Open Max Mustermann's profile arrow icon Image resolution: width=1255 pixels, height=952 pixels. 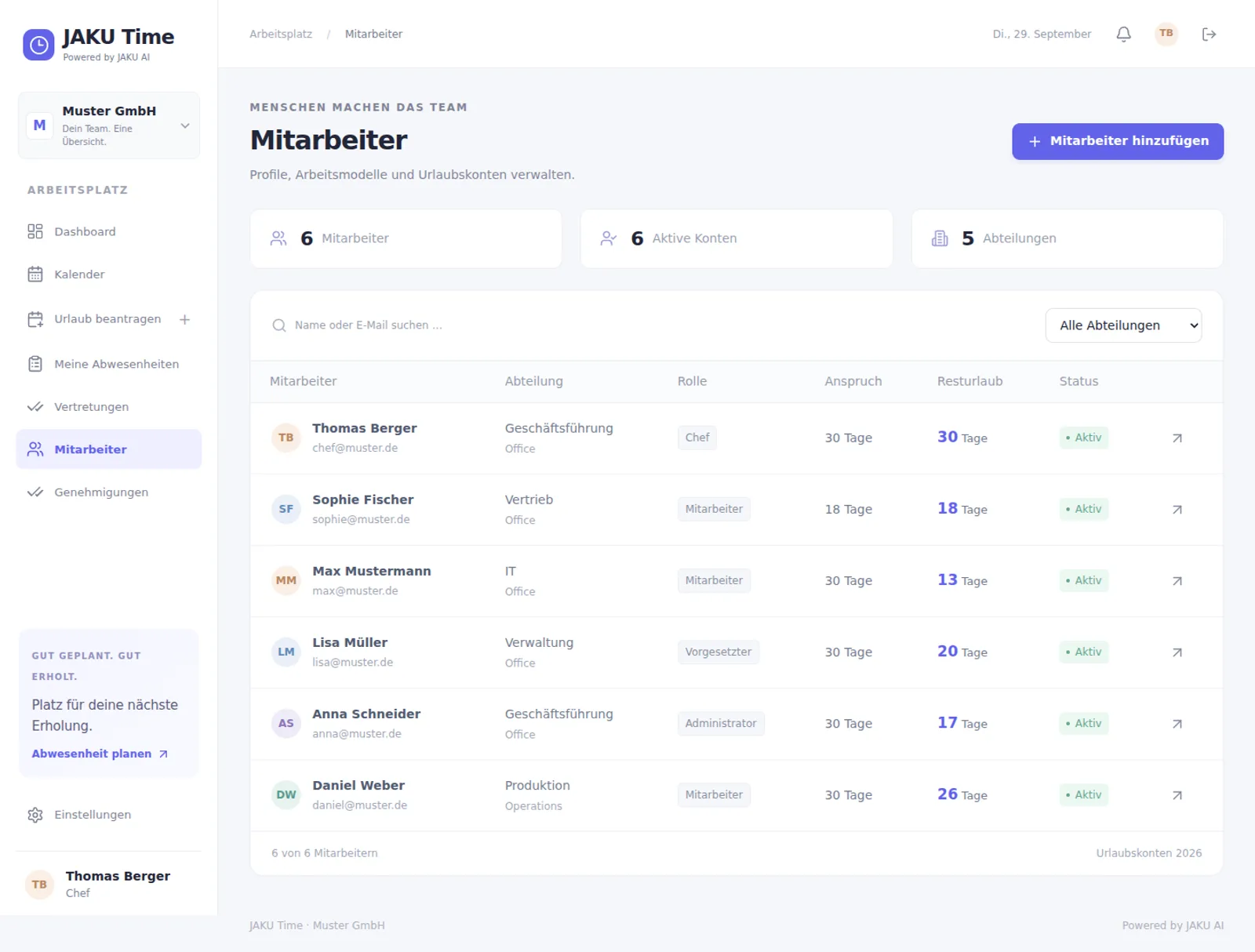click(1177, 581)
